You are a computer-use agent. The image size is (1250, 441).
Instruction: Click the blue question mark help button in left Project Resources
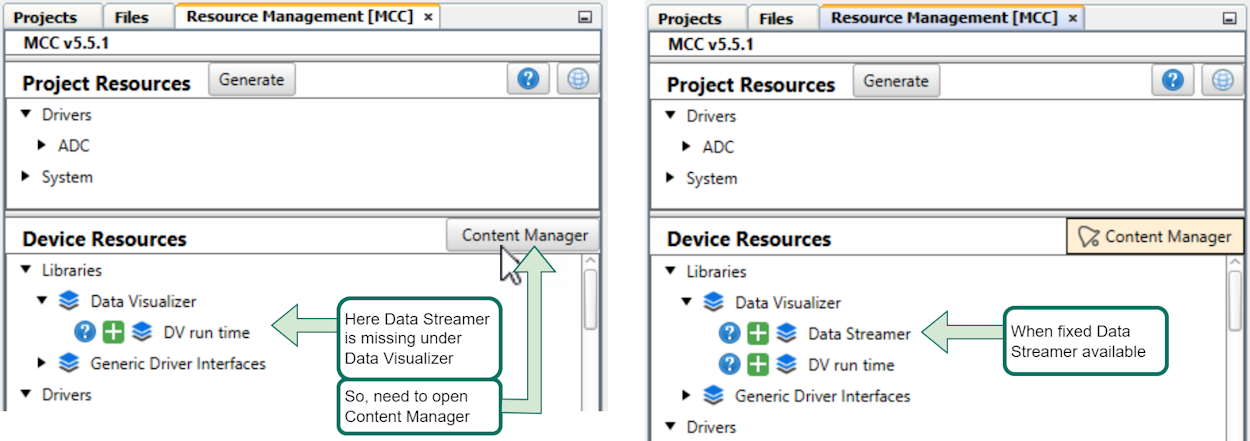tap(531, 80)
